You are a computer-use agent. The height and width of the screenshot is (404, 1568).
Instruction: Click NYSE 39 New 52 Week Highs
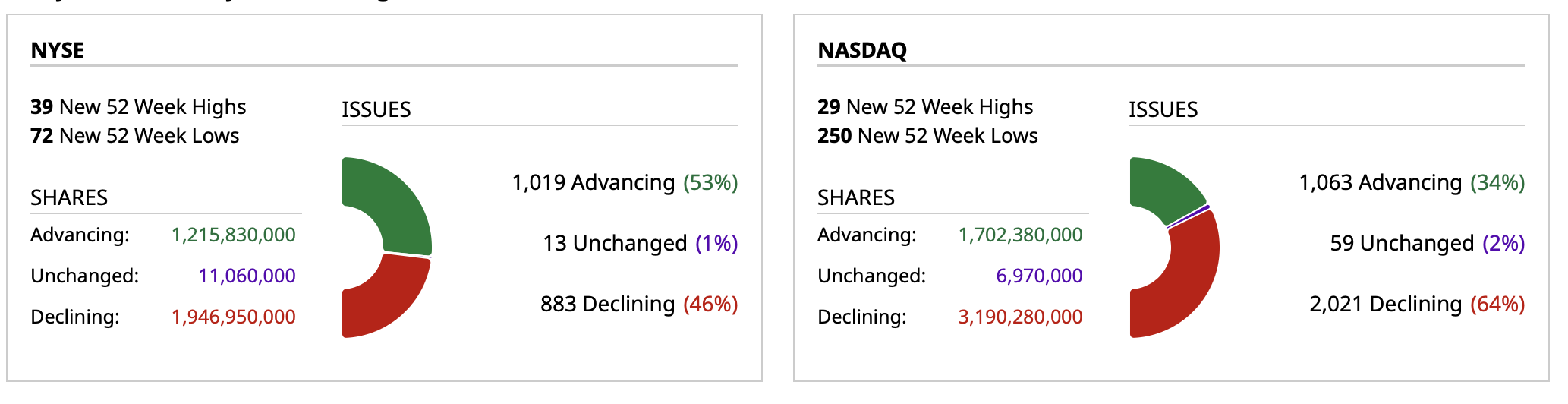138,107
